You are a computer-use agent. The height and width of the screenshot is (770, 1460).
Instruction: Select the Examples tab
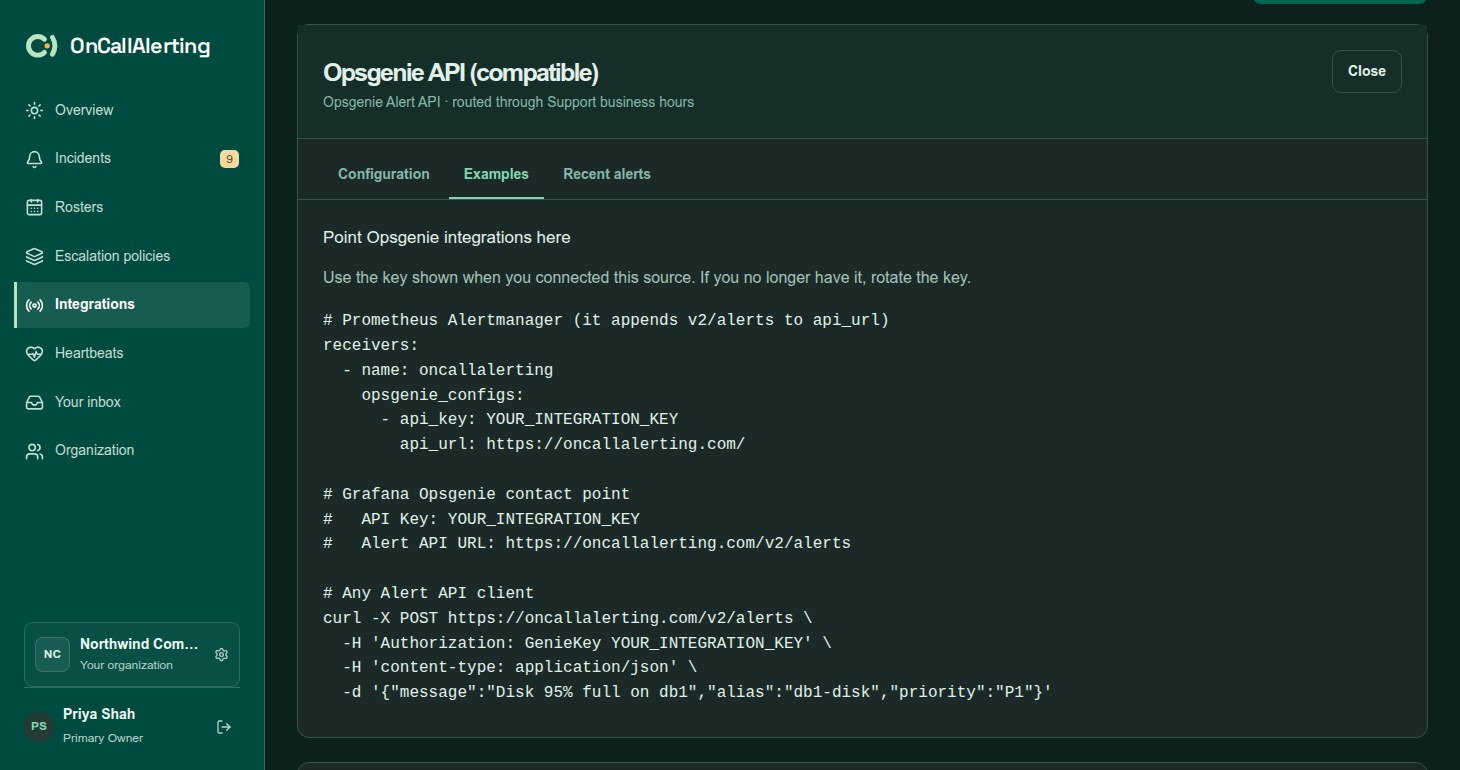(x=496, y=174)
